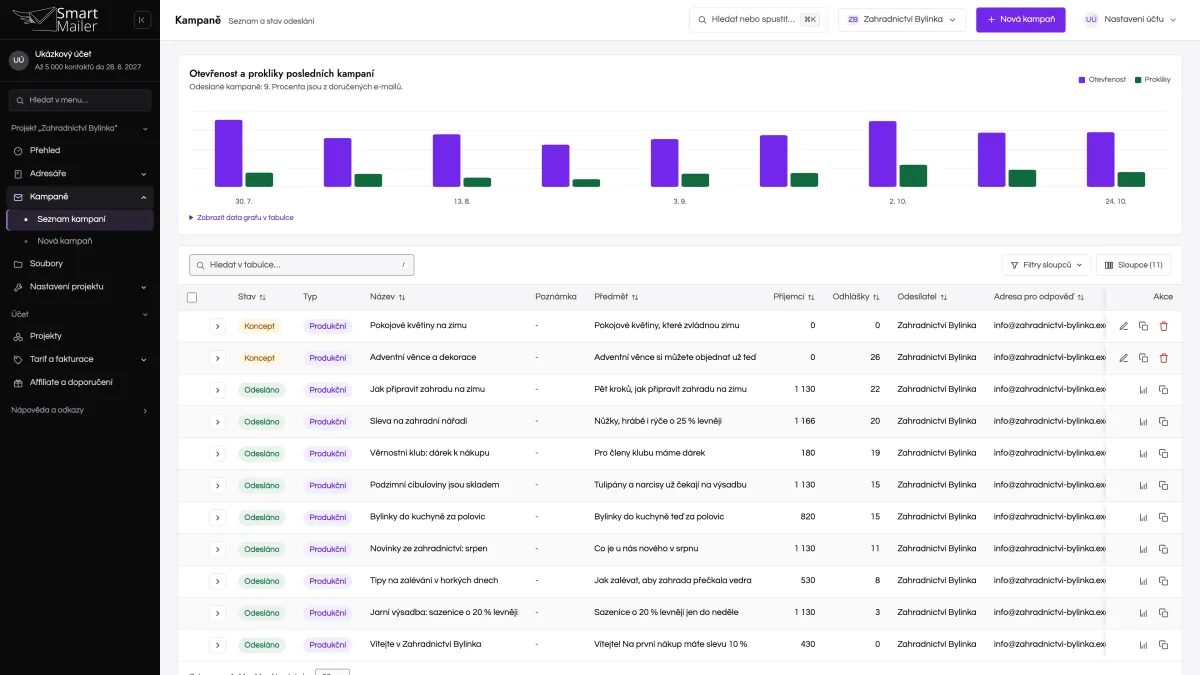Open statistics for Bylinky do kuchyně za polovic
This screenshot has height=675, width=1200.
[x=1143, y=517]
